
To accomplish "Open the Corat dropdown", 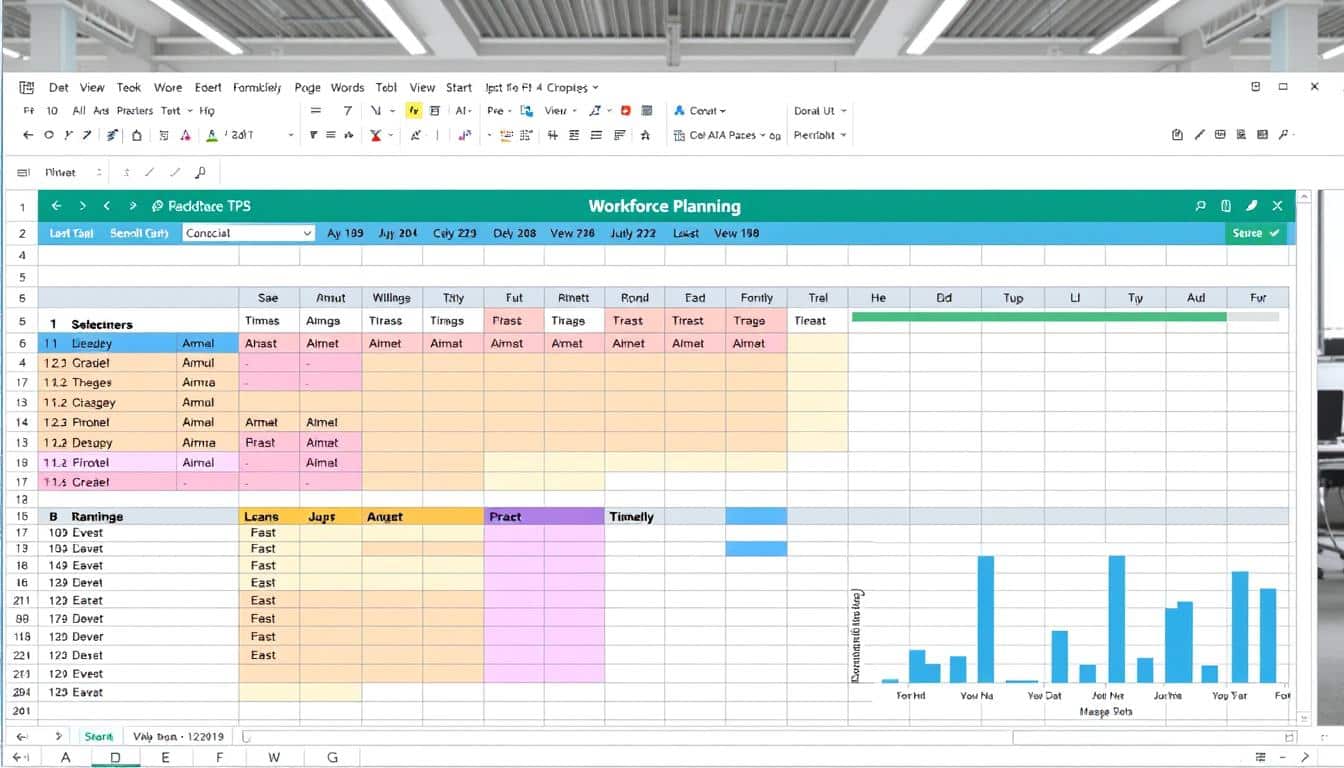I will [700, 111].
